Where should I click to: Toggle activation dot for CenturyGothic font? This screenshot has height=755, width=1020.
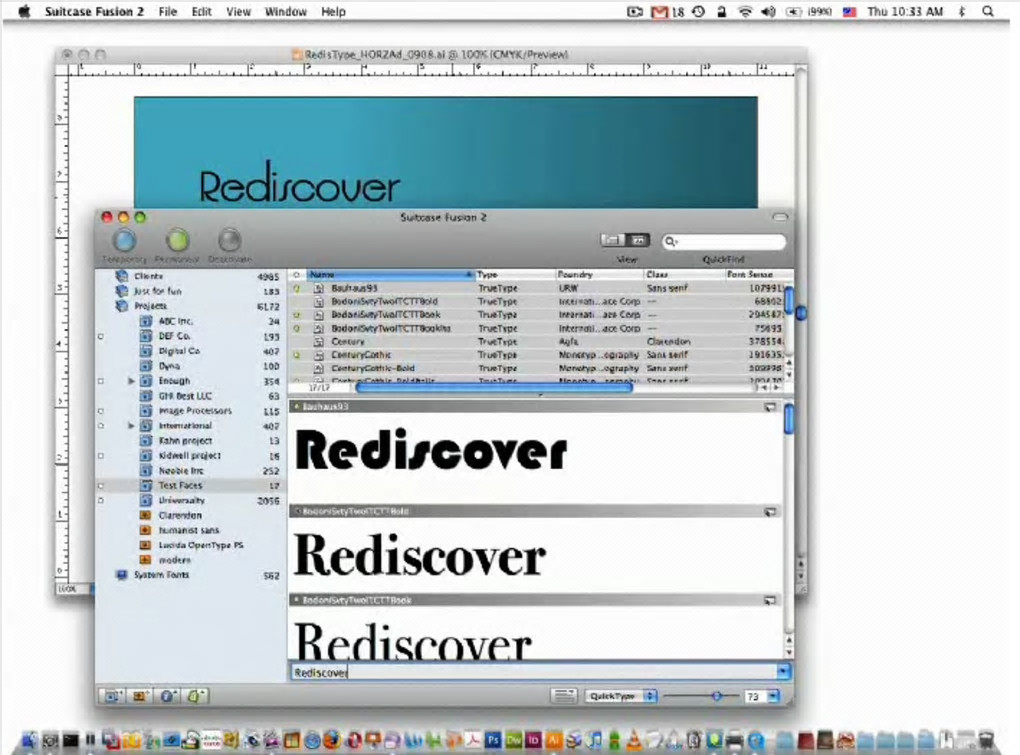(297, 355)
